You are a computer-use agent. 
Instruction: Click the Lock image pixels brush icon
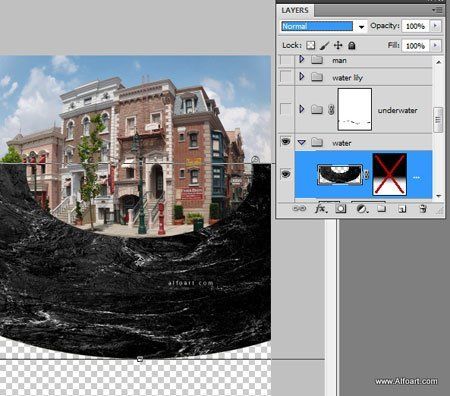coord(324,45)
